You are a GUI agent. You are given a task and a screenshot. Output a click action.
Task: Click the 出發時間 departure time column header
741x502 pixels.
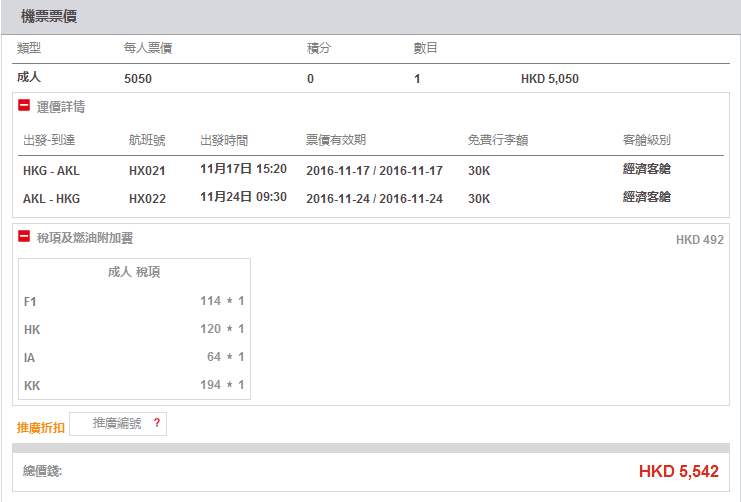(224, 140)
